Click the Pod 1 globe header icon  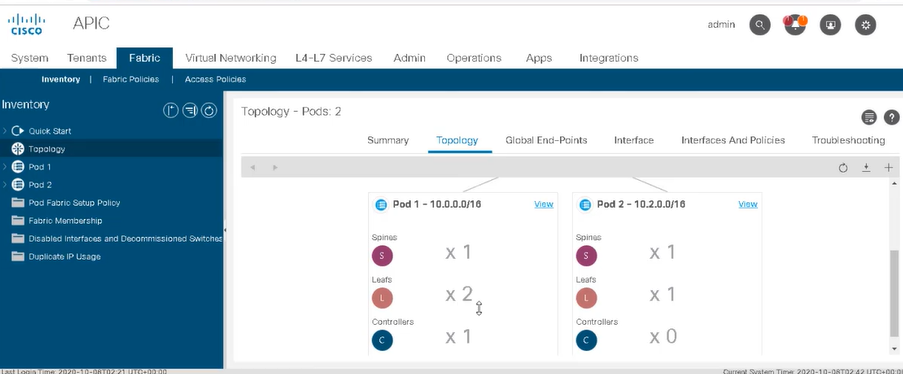pyautogui.click(x=381, y=205)
